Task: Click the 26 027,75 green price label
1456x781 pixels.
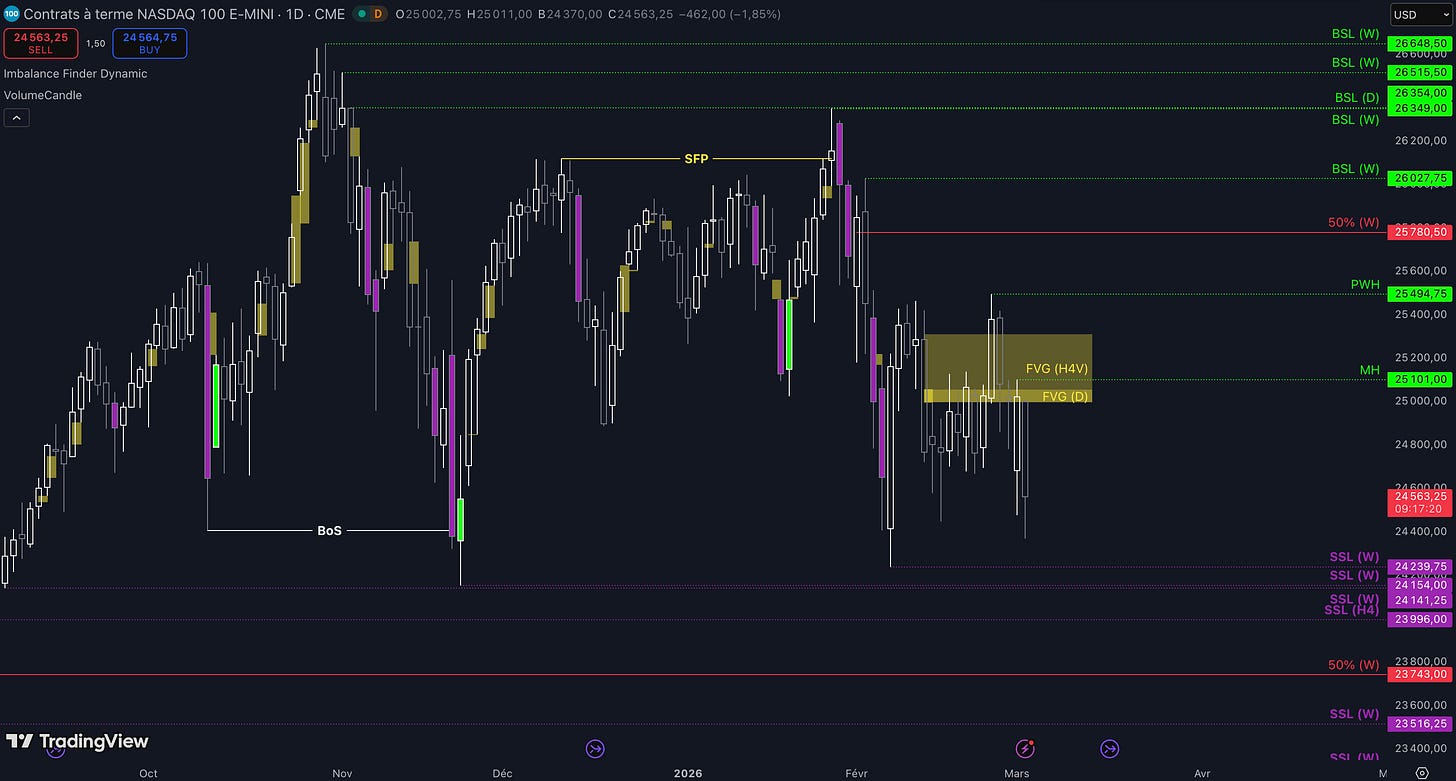Action: click(1420, 179)
